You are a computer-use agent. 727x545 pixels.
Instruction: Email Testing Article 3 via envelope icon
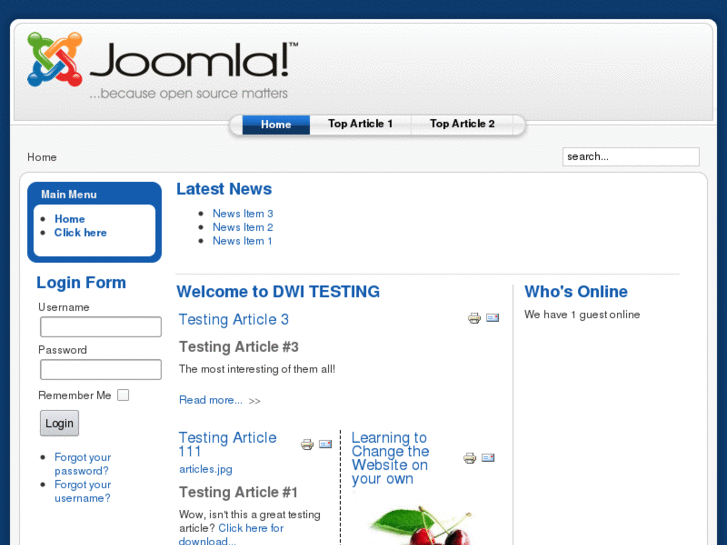(x=492, y=318)
